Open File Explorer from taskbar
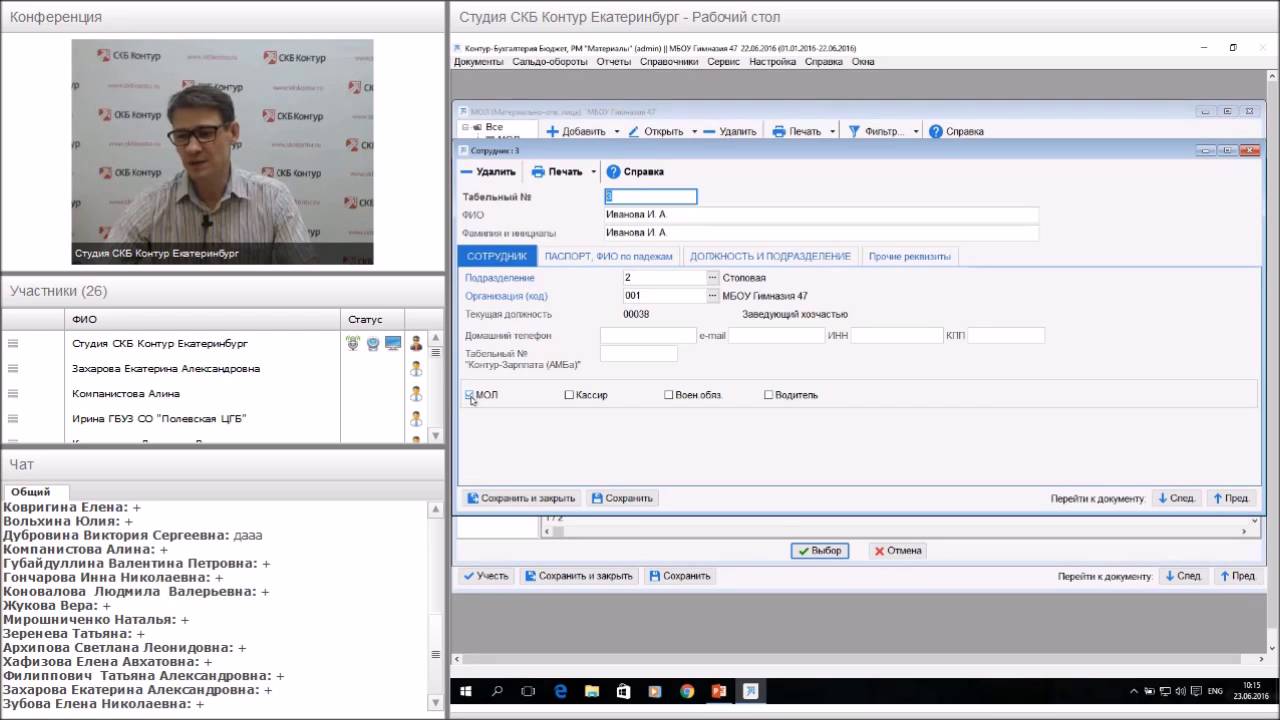This screenshot has height=720, width=1280. (592, 691)
